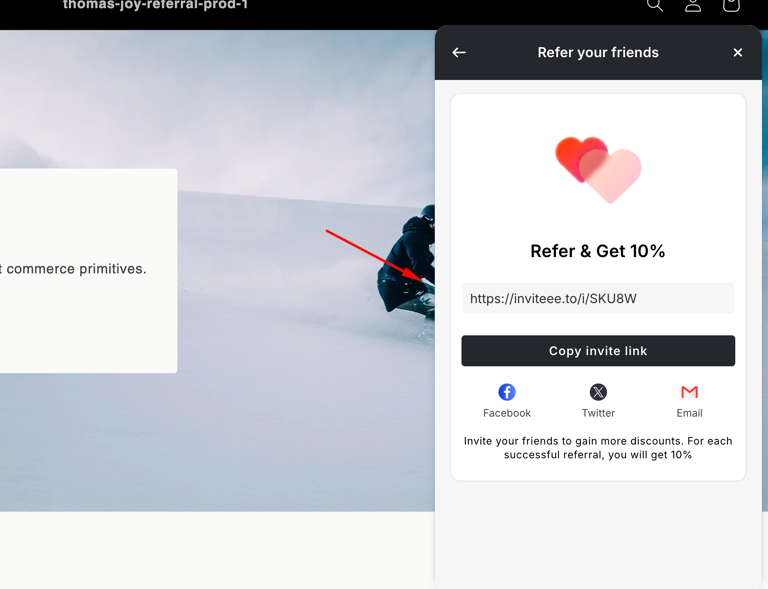Viewport: 768px width, 589px height.
Task: Click the 'Twitter' text label
Action: click(x=598, y=413)
